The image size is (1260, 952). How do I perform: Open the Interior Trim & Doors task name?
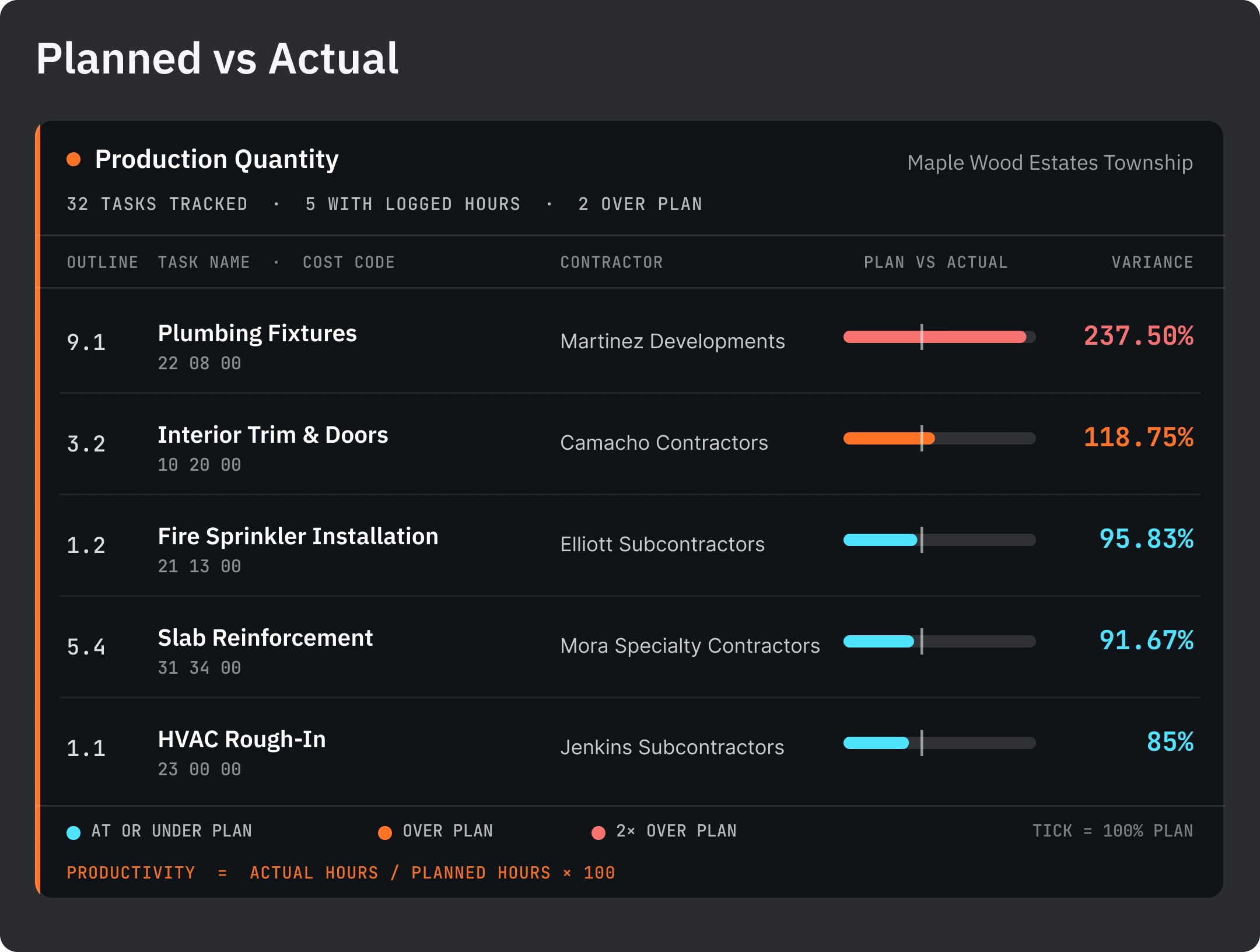pos(273,435)
